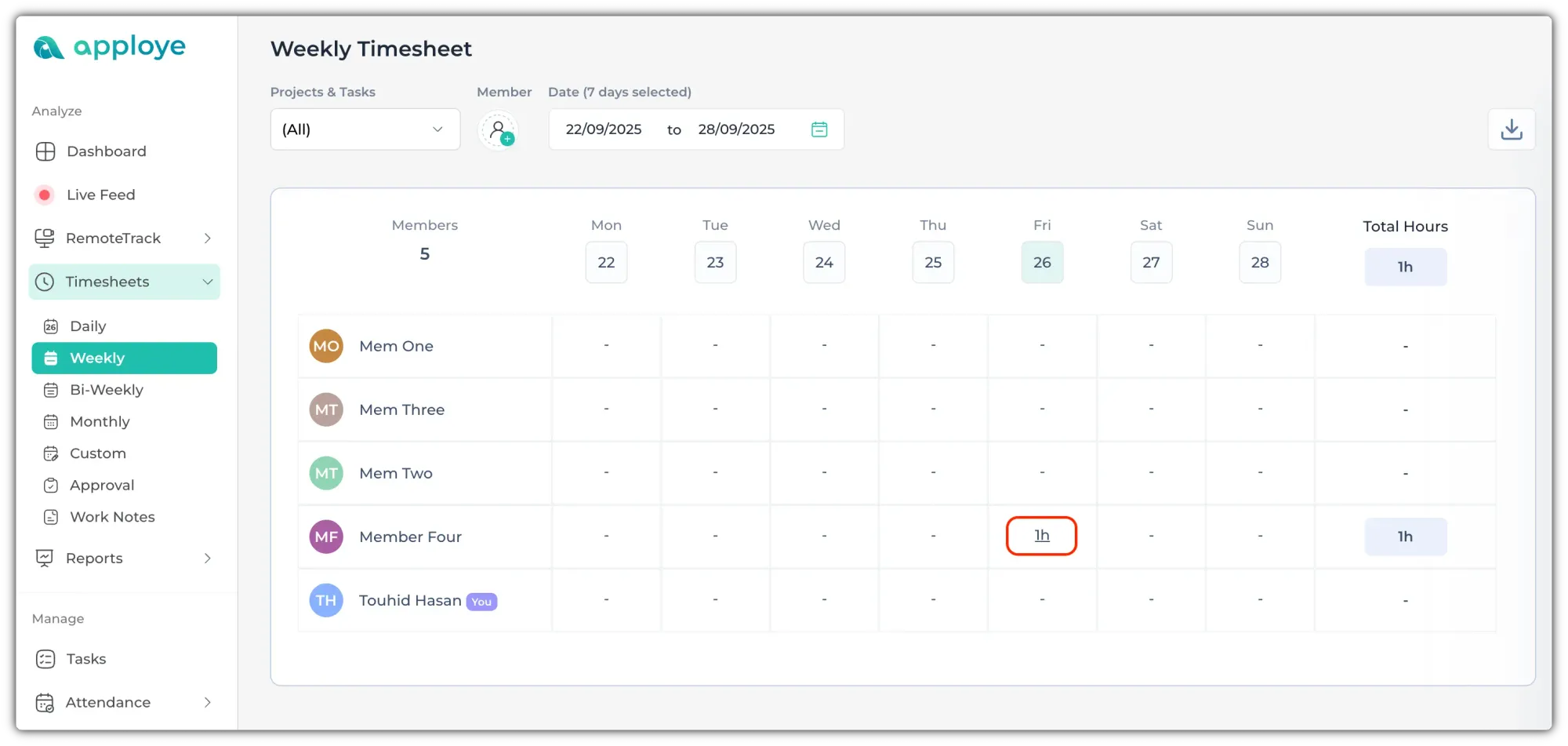Open the Approval page
The height and width of the screenshot is (746, 1568).
[102, 486]
